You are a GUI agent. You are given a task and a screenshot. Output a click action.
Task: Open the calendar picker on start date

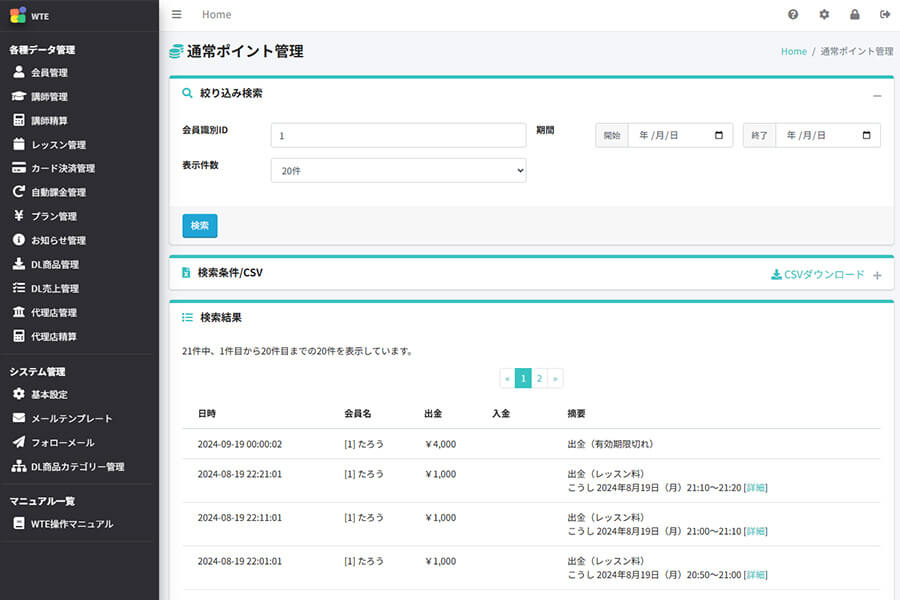(719, 135)
